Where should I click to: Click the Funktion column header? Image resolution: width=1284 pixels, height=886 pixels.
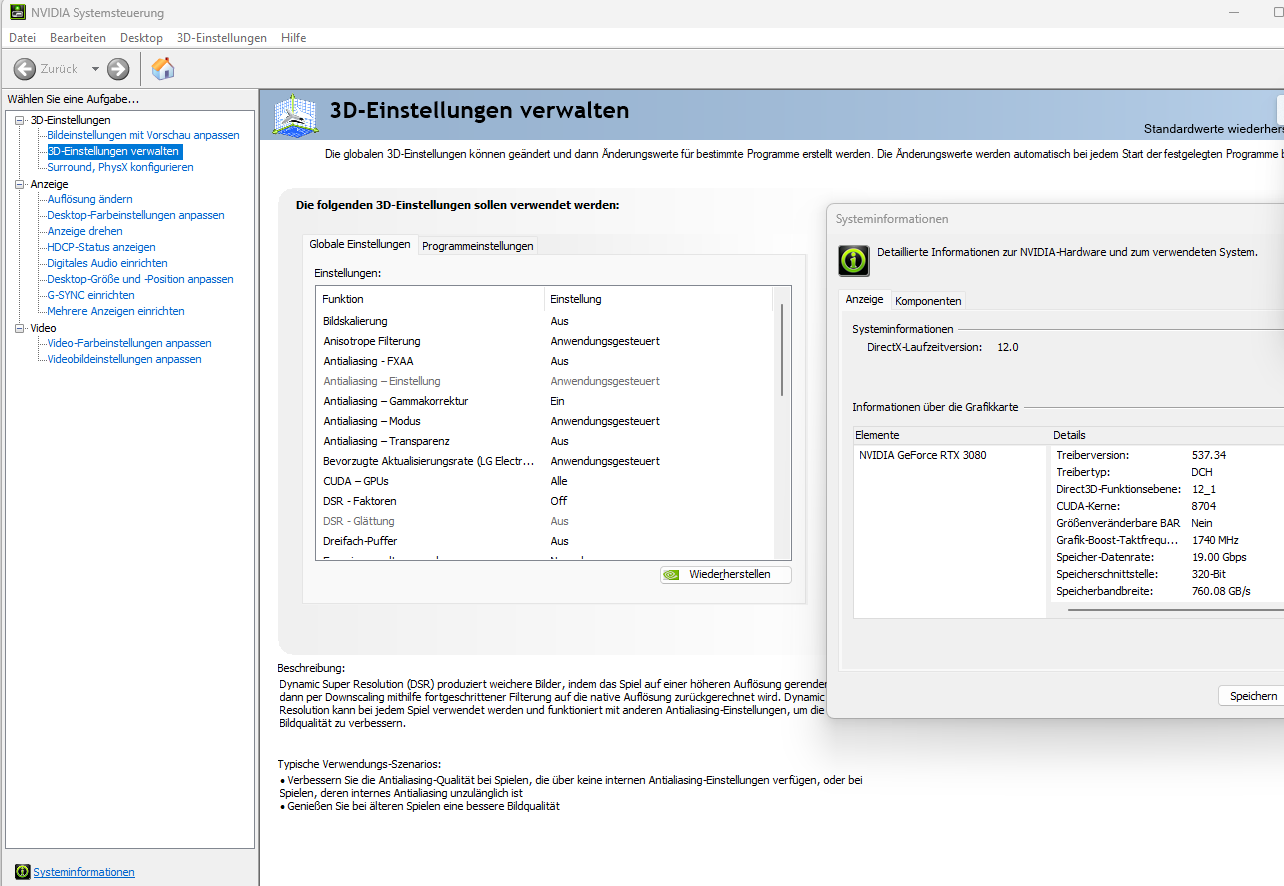pyautogui.click(x=430, y=299)
